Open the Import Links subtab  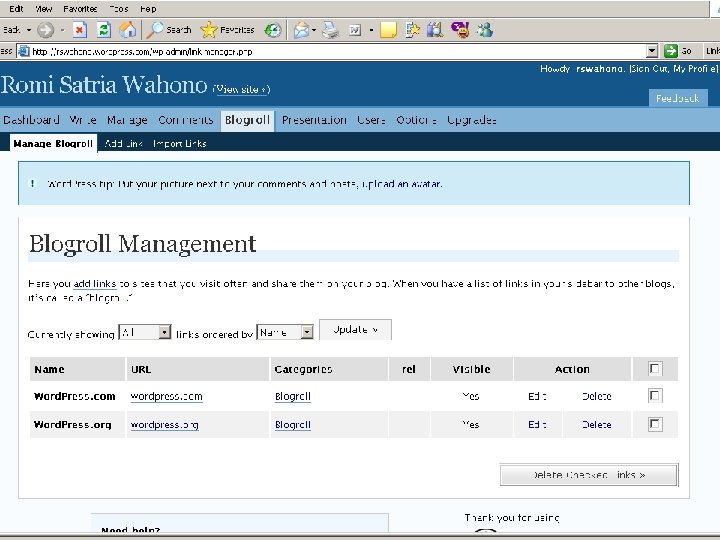180,143
